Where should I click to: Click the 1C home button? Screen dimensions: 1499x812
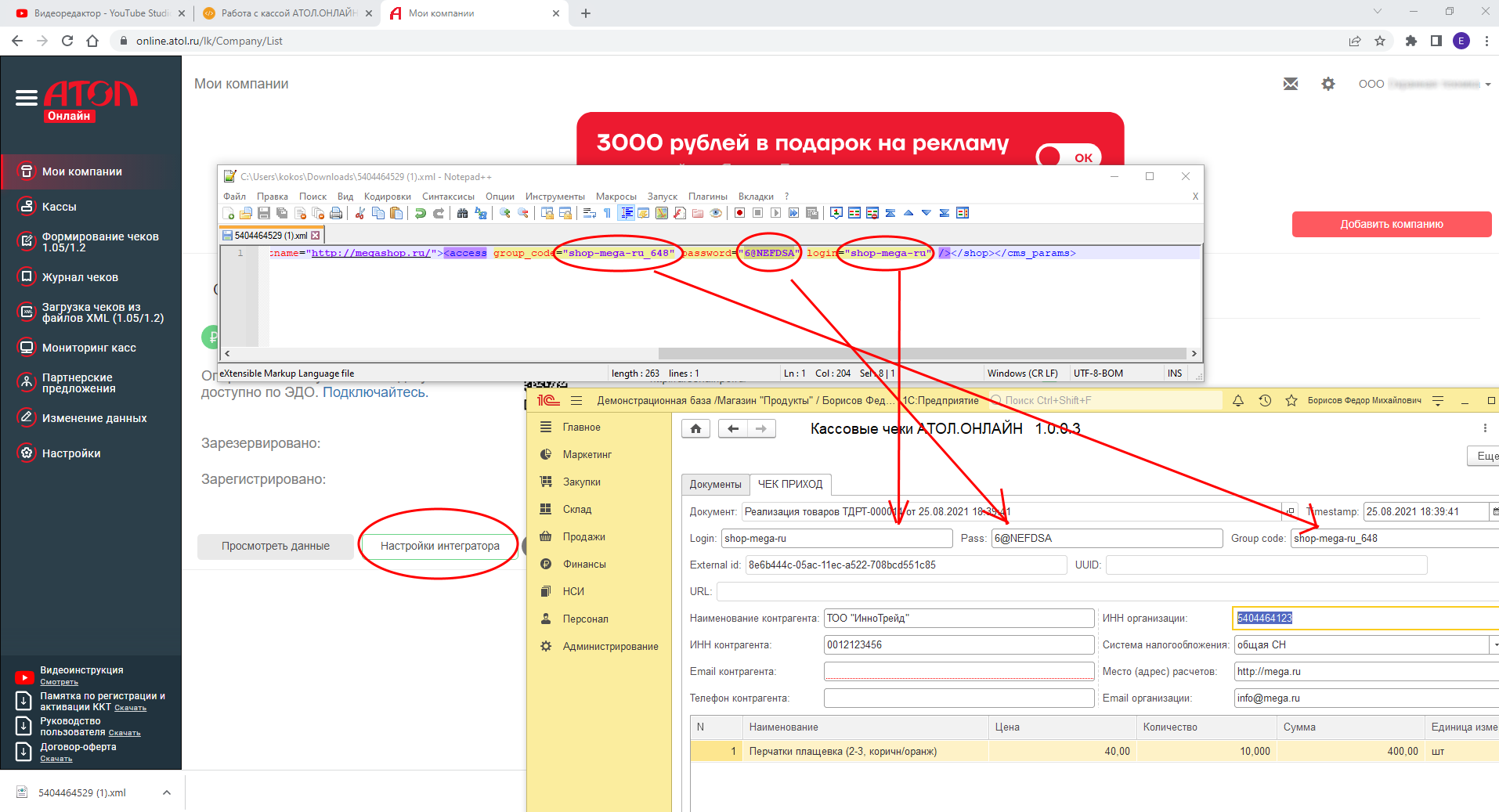(695, 428)
